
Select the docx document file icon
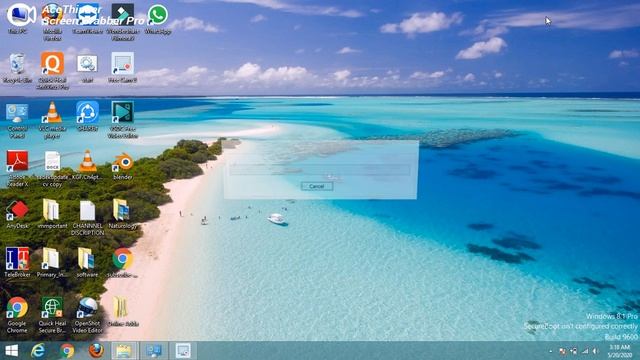[x=52, y=161]
